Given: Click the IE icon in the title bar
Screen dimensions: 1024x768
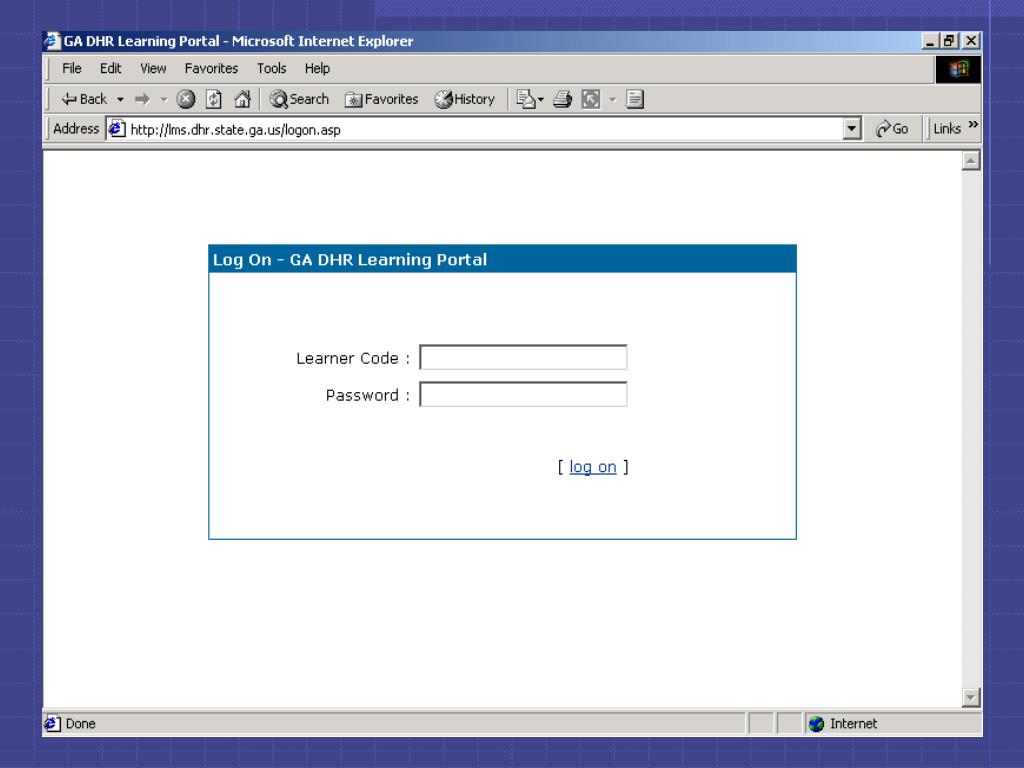Looking at the screenshot, I should 52,40.
